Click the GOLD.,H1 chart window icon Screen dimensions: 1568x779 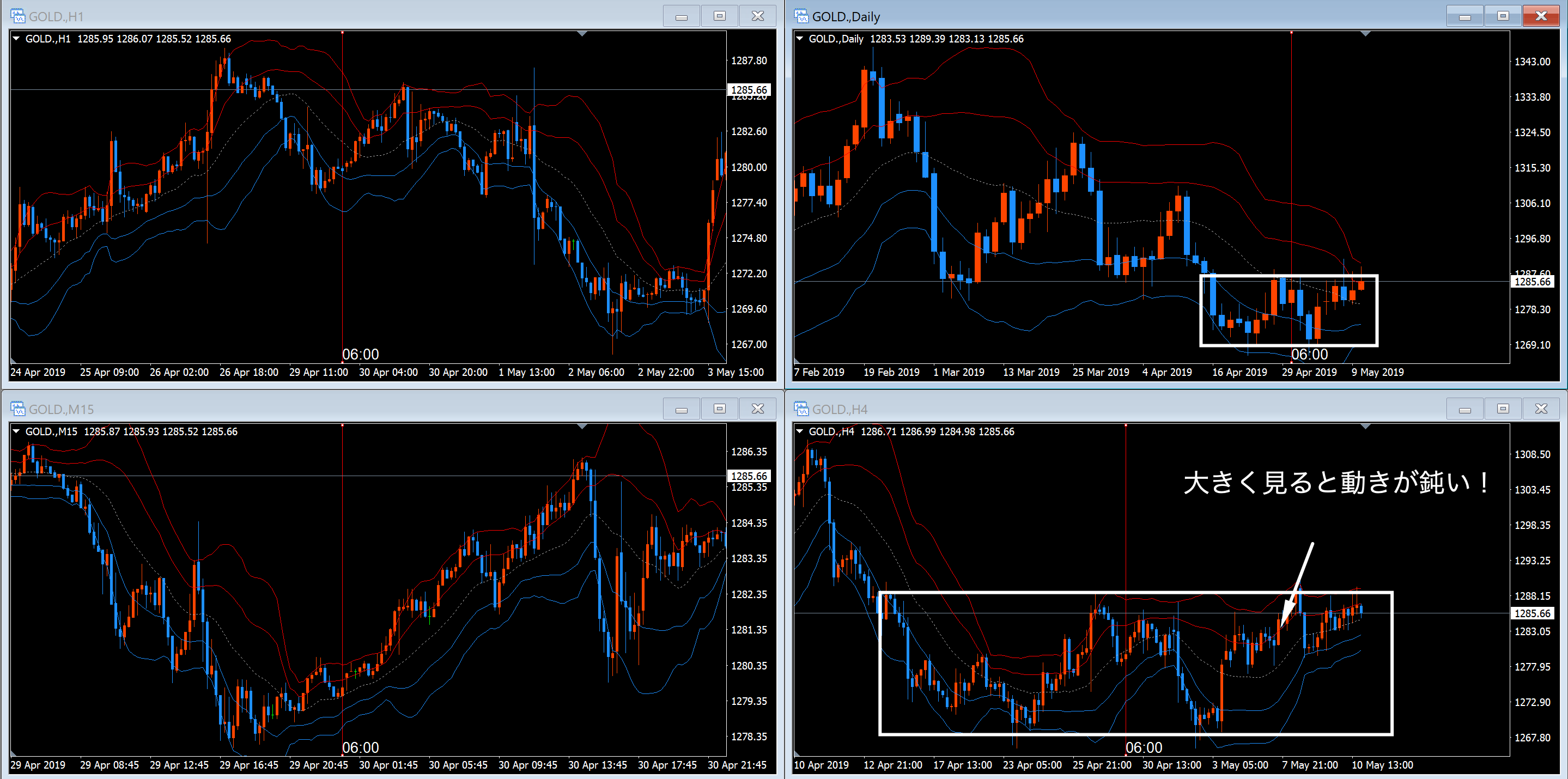coord(17,16)
